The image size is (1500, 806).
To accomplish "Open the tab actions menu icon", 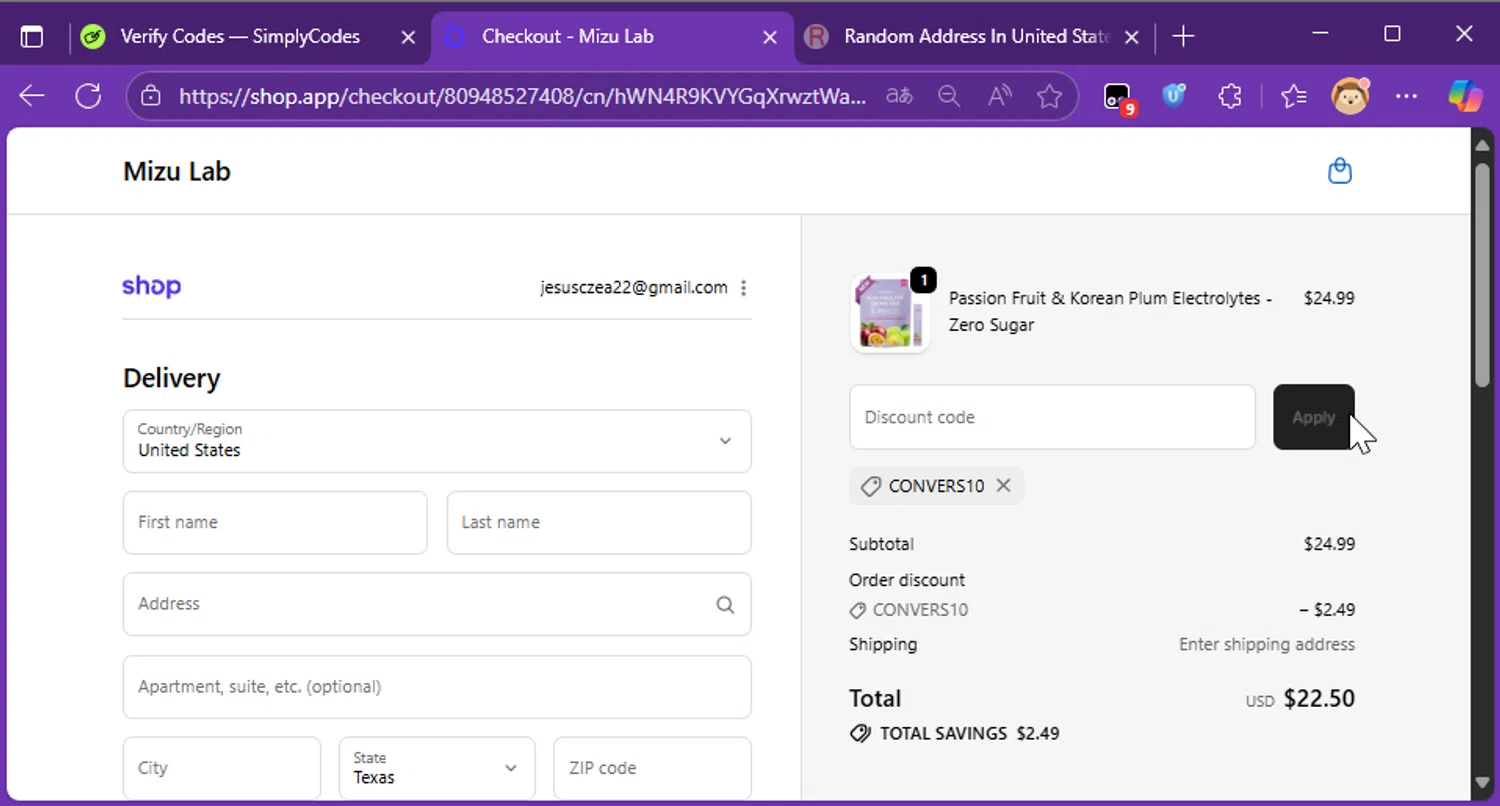I will coord(32,37).
